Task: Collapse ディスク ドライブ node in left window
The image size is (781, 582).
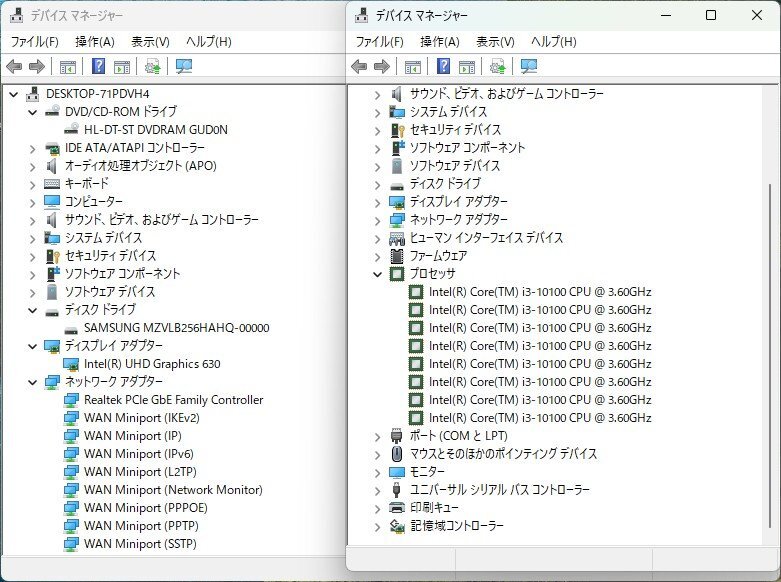Action: pos(32,310)
